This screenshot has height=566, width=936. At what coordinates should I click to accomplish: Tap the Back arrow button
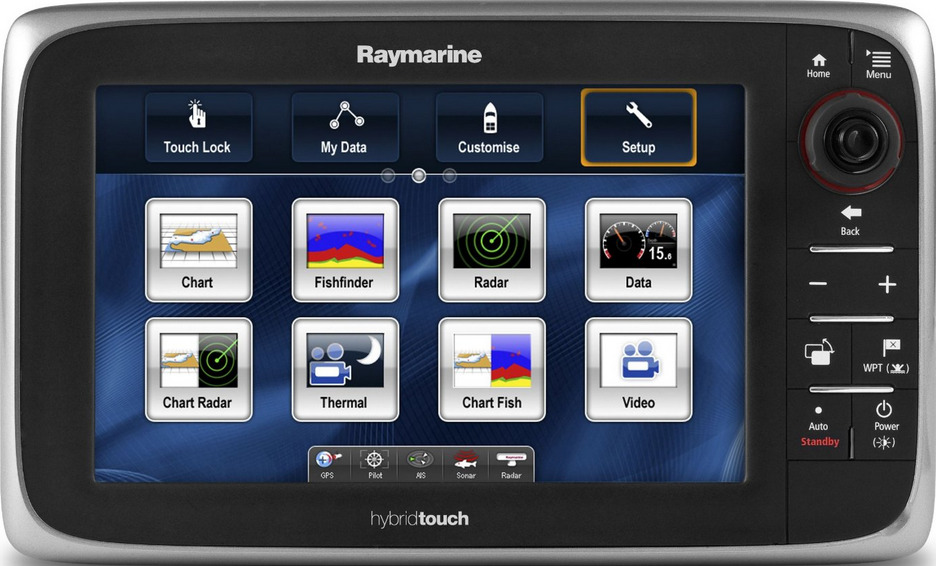coord(851,220)
